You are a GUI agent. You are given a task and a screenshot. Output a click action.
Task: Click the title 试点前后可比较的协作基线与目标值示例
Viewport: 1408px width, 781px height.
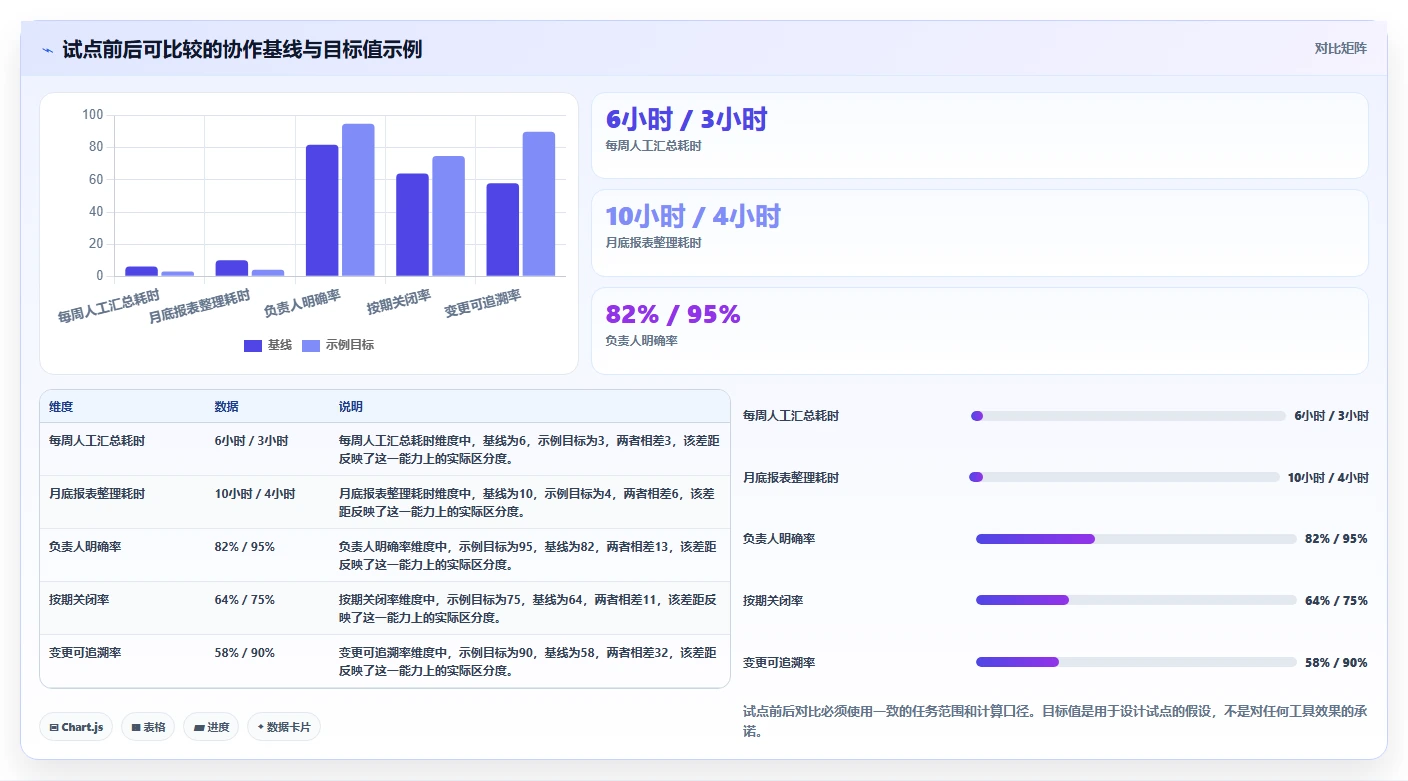242,50
